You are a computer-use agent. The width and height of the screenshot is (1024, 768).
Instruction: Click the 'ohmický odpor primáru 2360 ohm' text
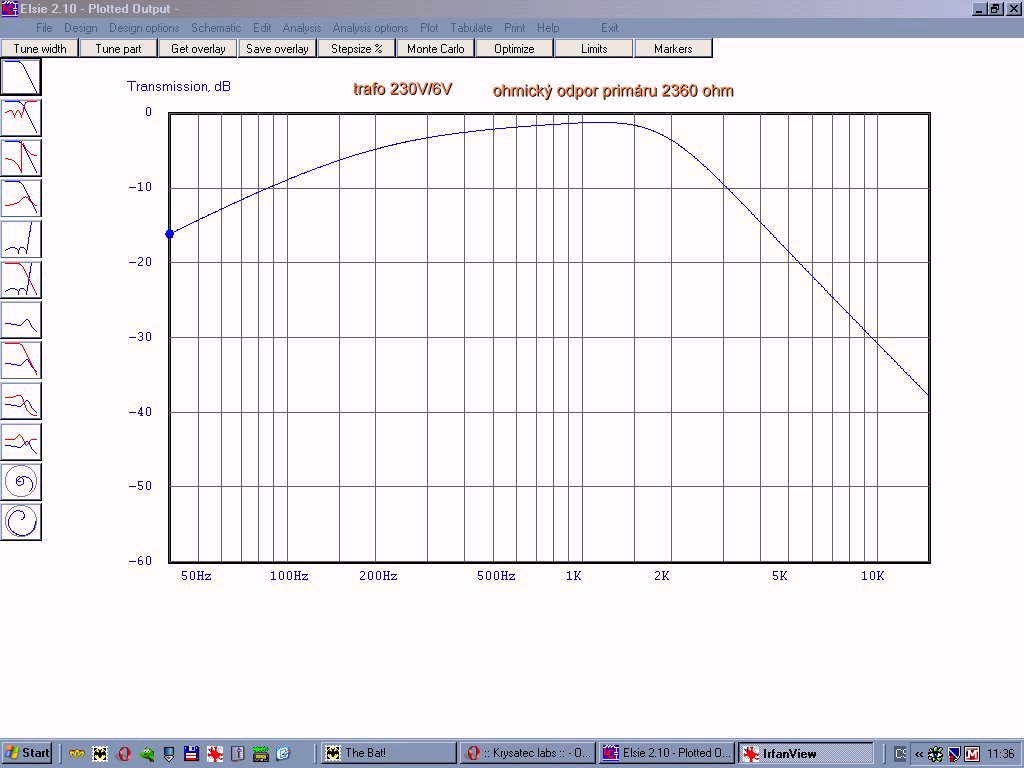point(613,91)
